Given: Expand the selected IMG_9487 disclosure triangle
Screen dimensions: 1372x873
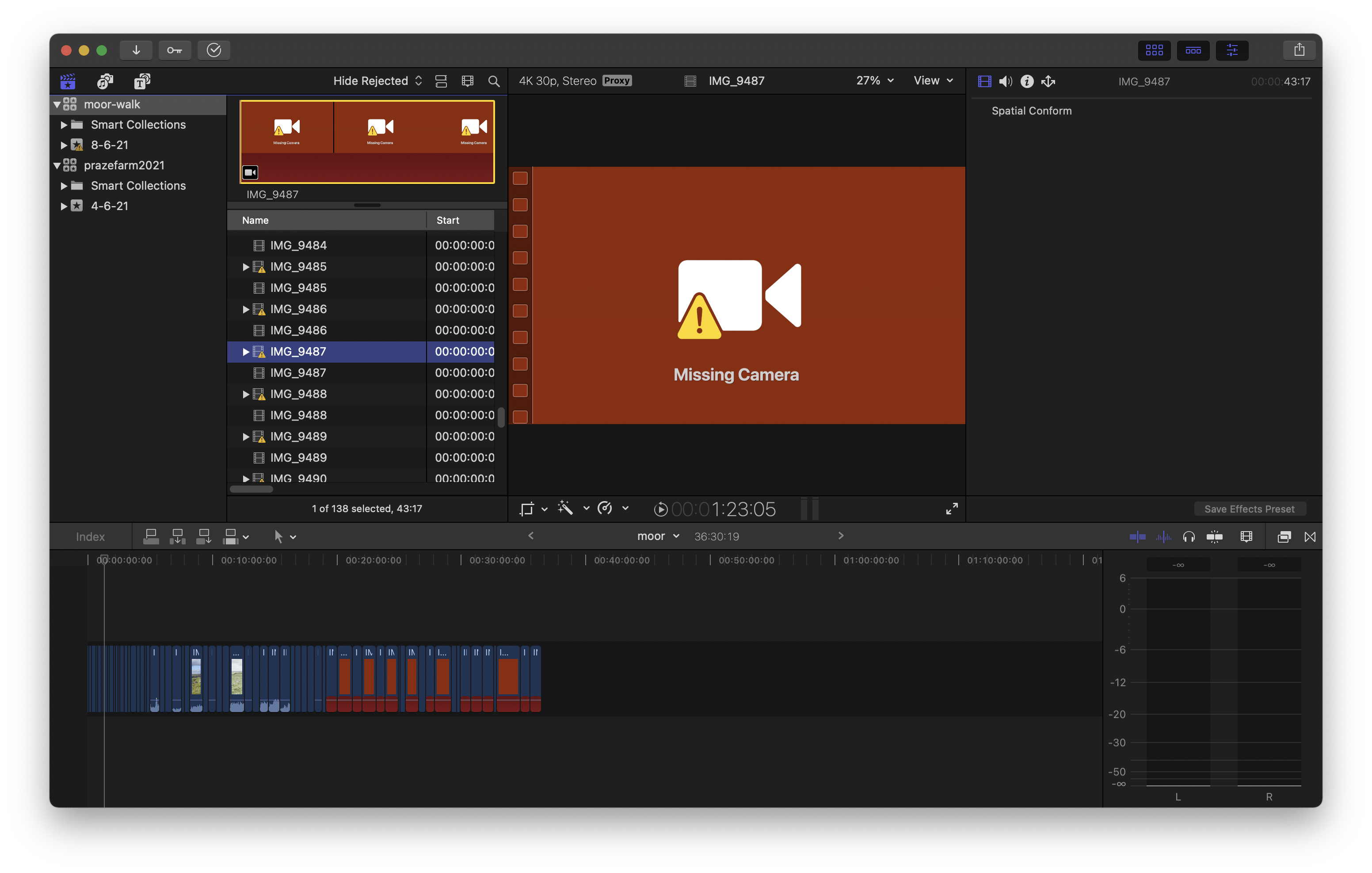Looking at the screenshot, I should [x=246, y=352].
